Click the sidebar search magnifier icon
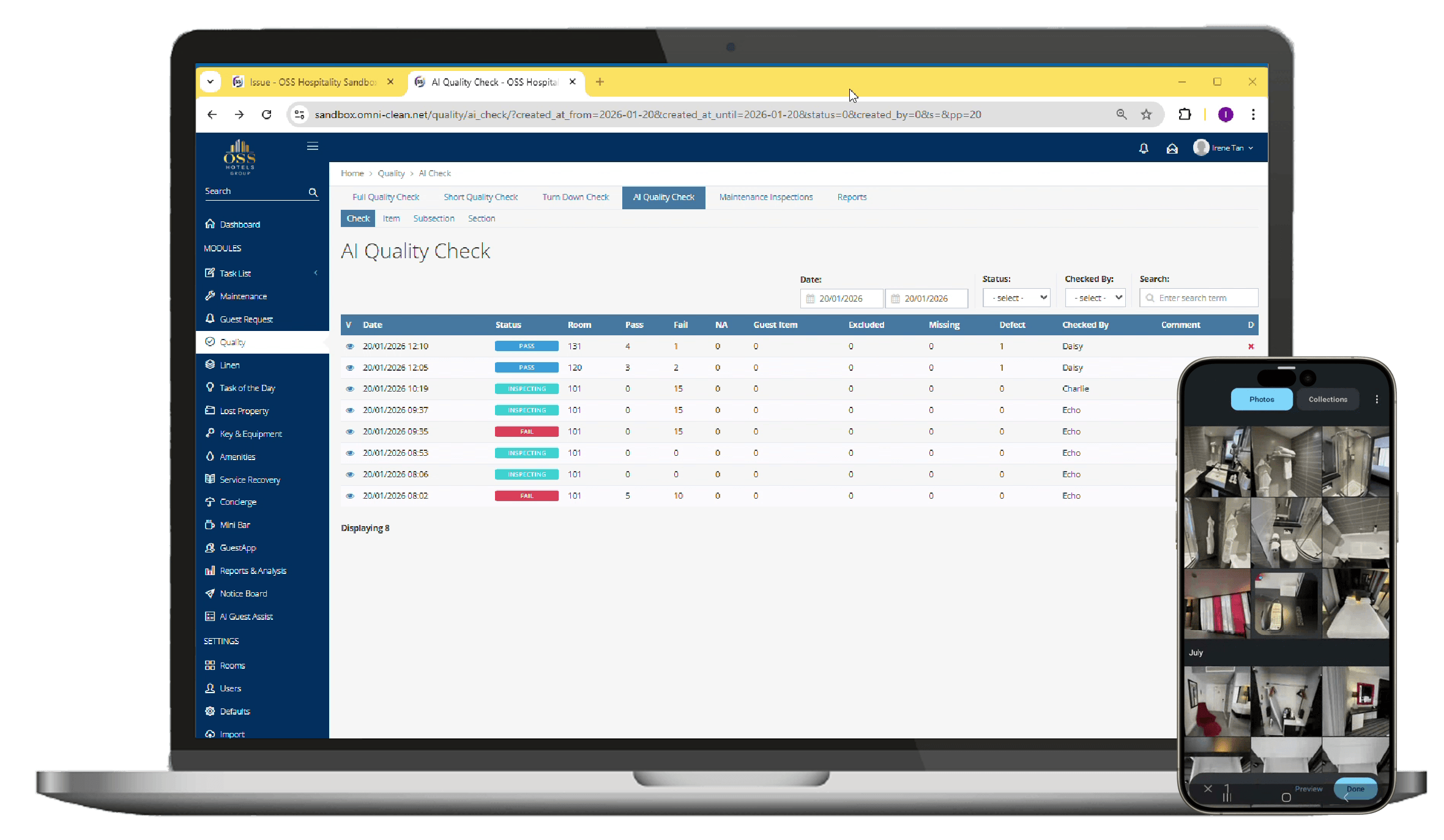Screen dimensions: 1444x840 pyautogui.click(x=313, y=192)
